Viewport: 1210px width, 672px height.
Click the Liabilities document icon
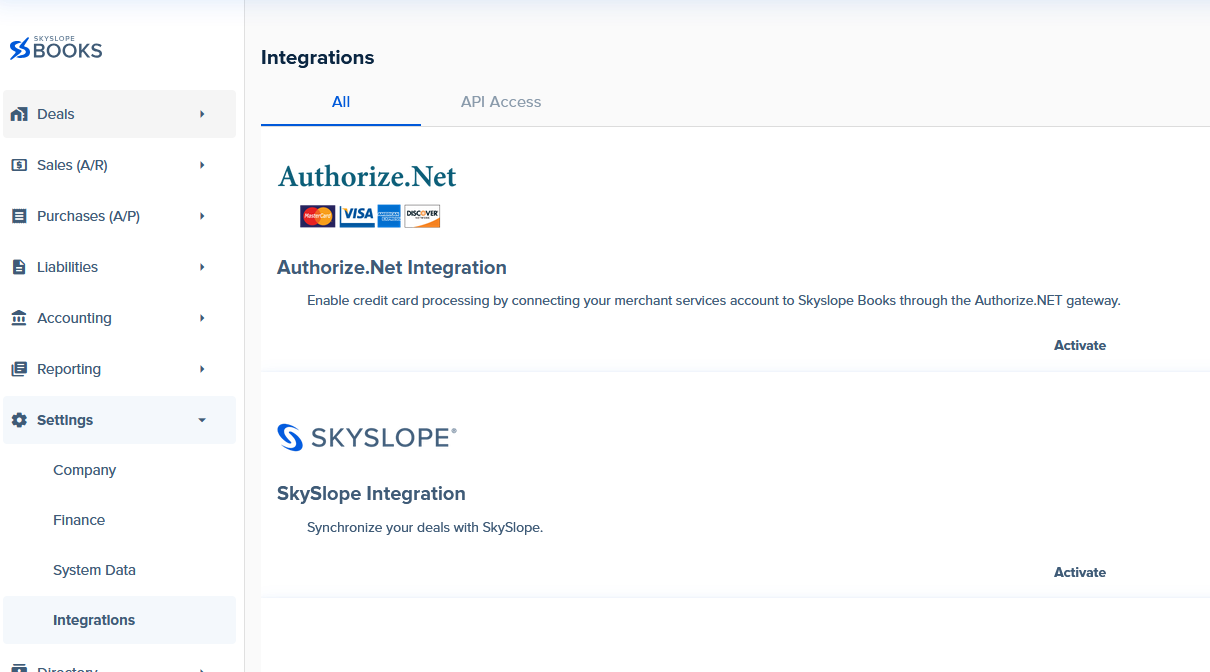click(x=19, y=267)
